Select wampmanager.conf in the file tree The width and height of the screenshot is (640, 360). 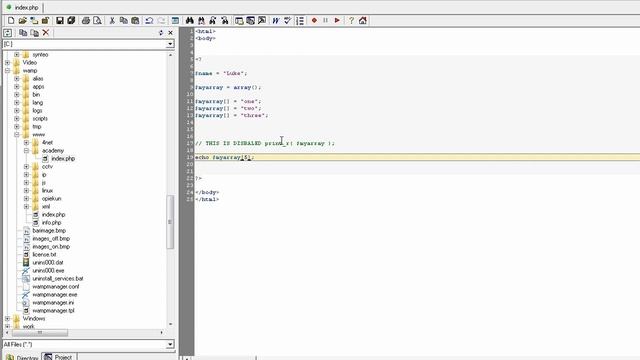56,287
